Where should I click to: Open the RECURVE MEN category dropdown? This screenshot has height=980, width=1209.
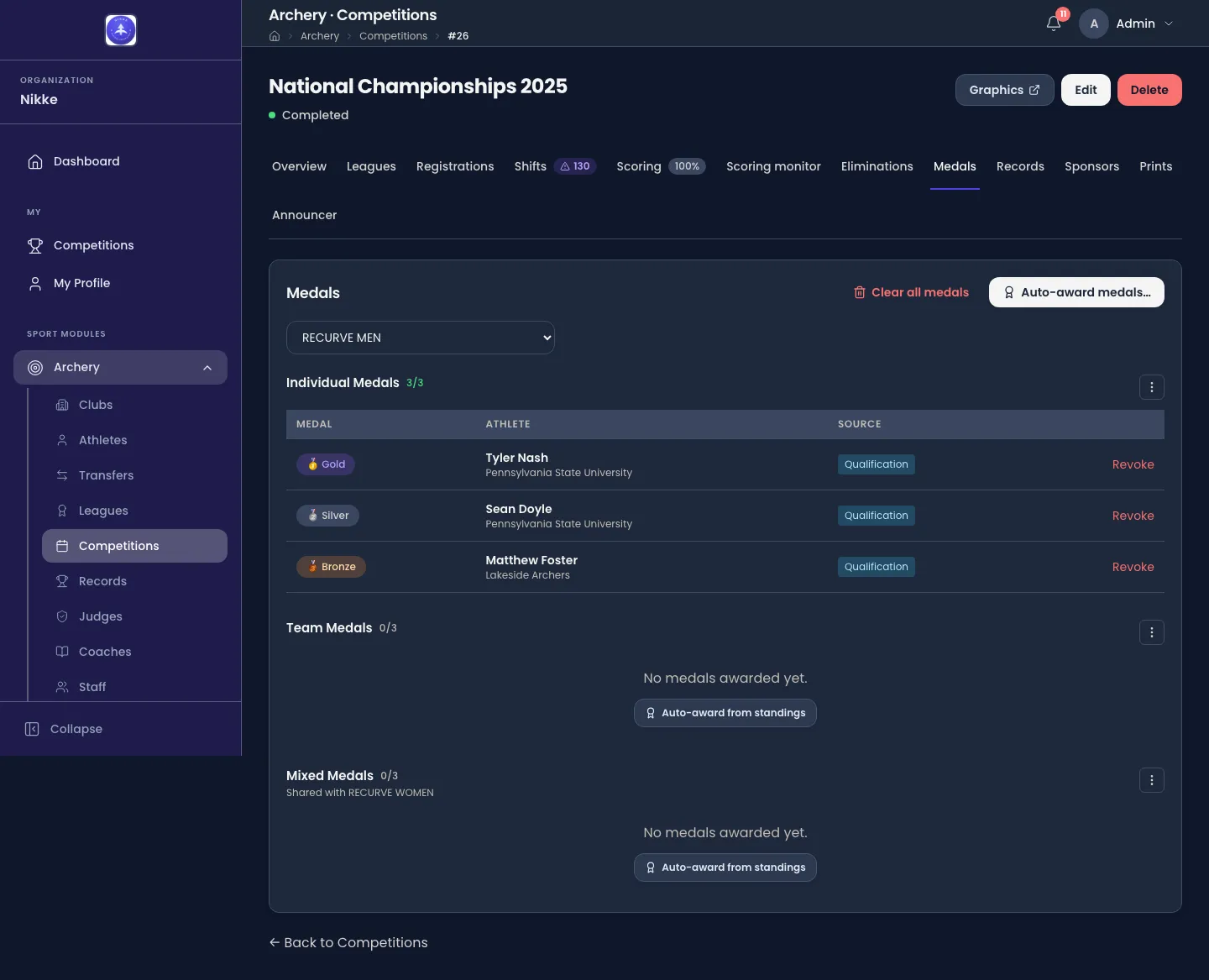click(421, 338)
